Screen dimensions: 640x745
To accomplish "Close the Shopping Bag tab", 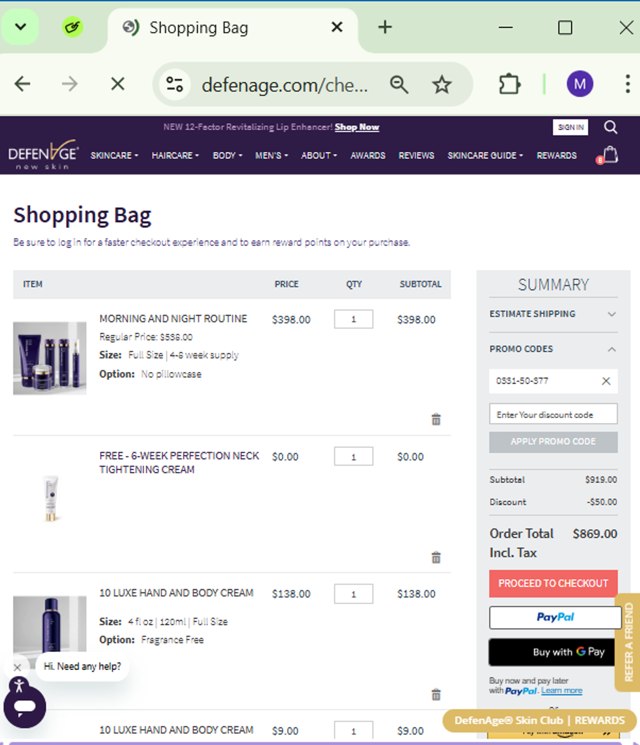I will (x=337, y=27).
